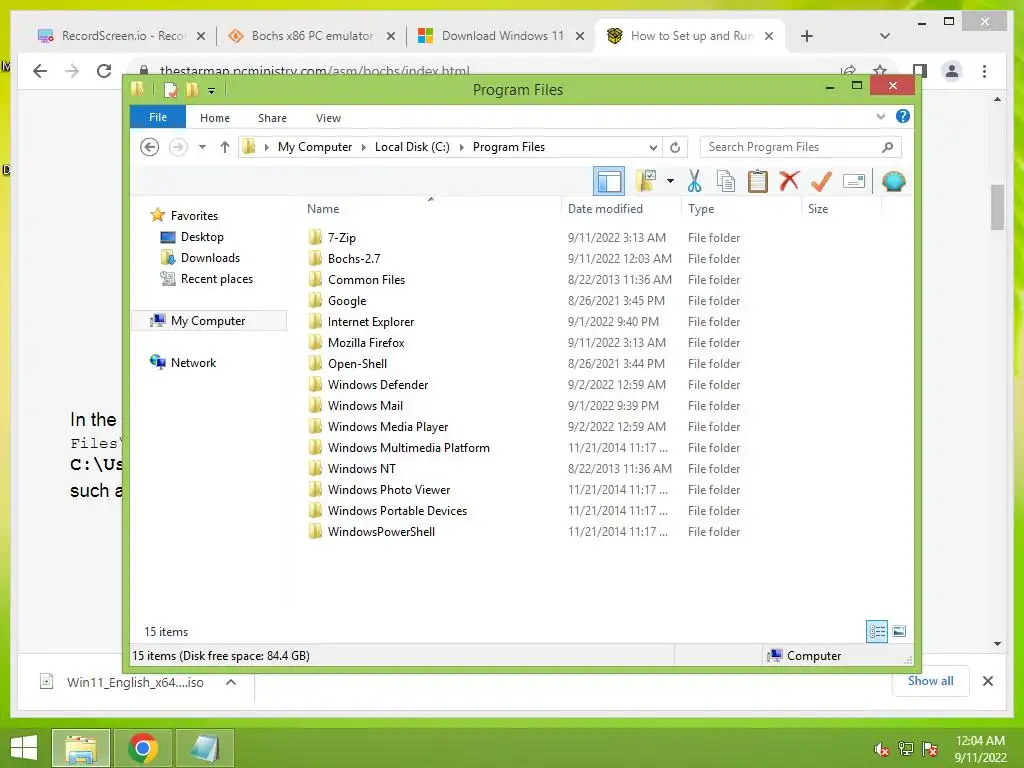Image resolution: width=1024 pixels, height=768 pixels.
Task: Refresh the Program Files folder view
Action: pos(675,148)
